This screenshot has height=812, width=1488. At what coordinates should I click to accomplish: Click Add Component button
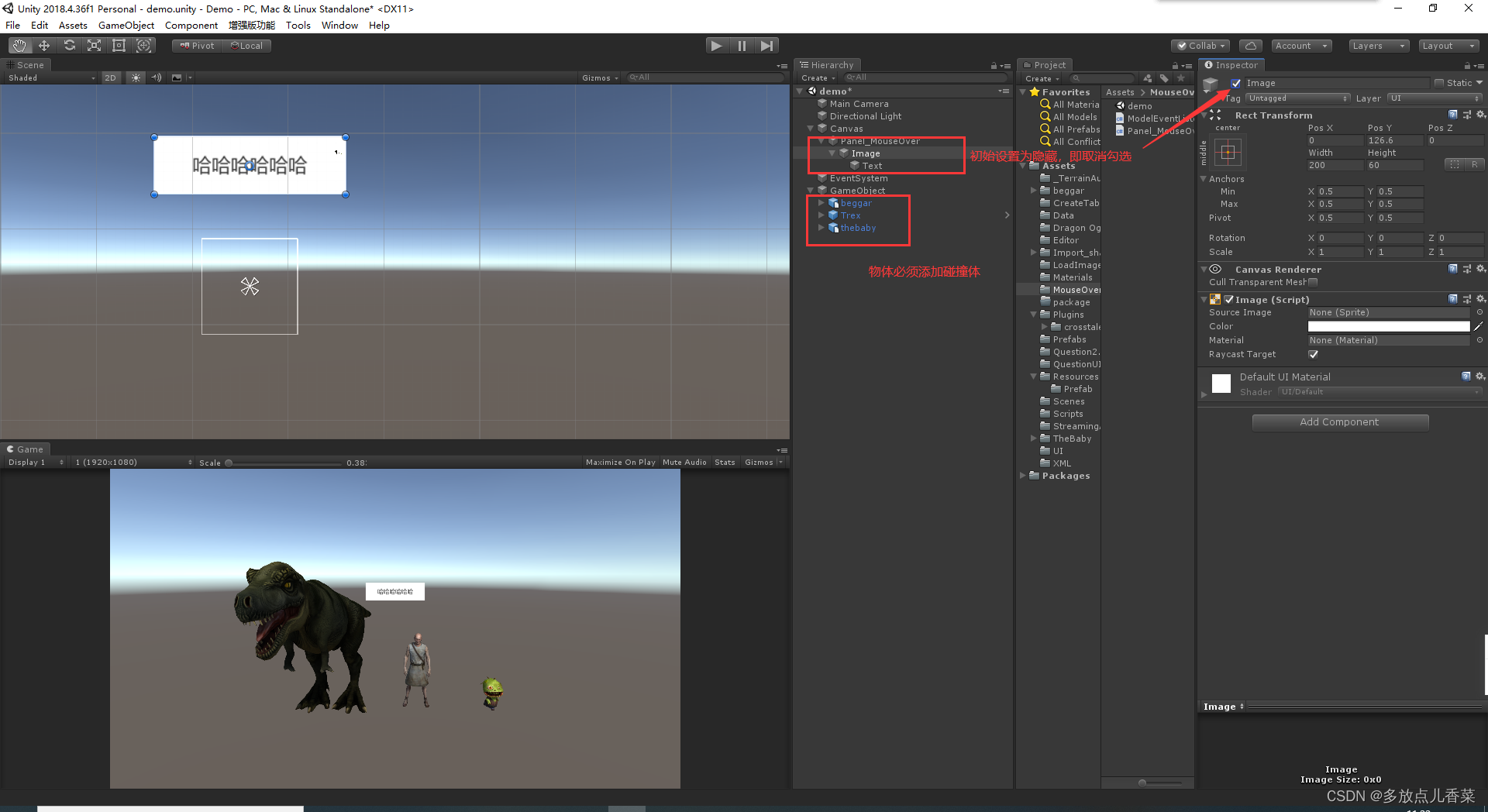1340,422
